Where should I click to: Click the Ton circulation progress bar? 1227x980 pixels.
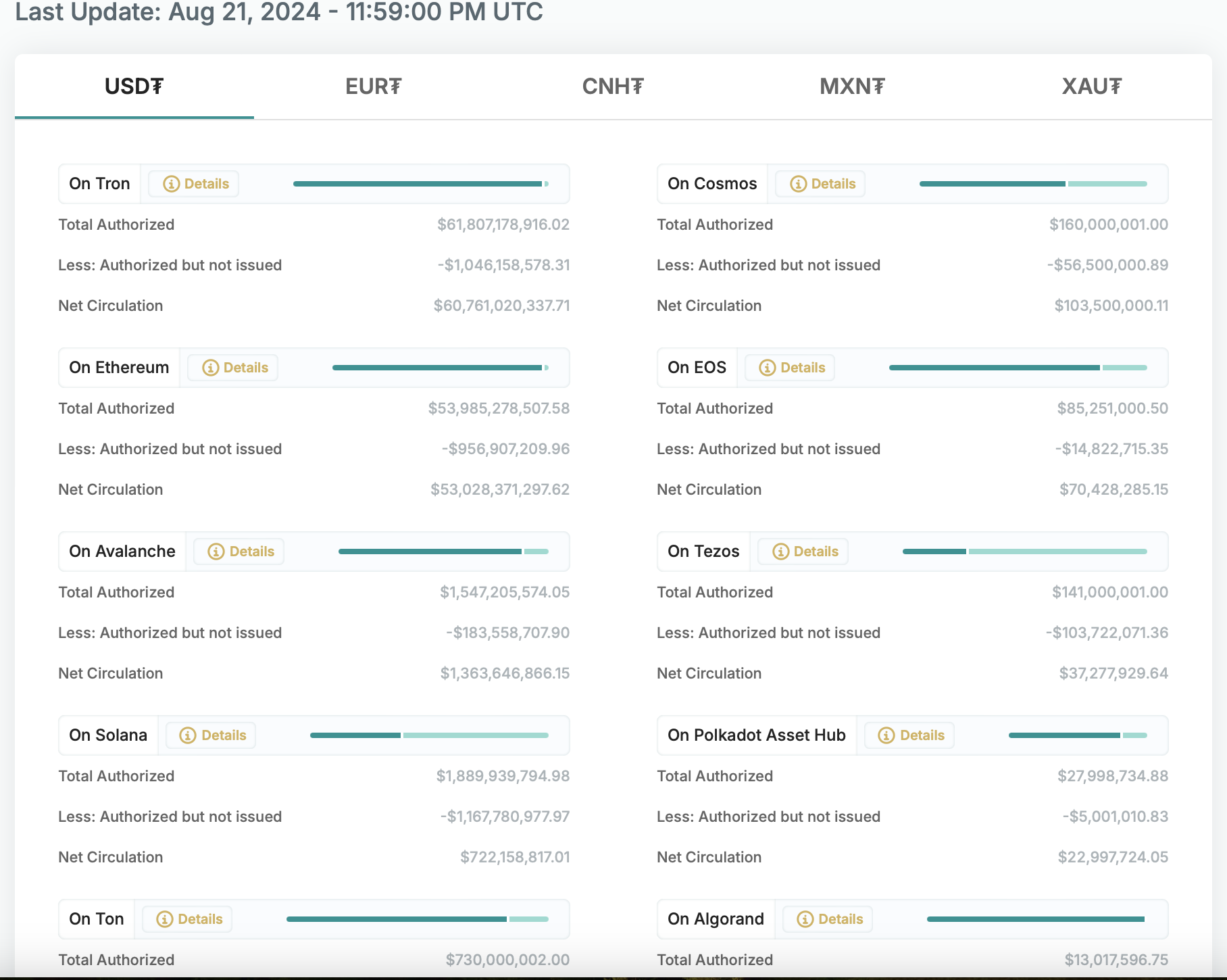(418, 919)
